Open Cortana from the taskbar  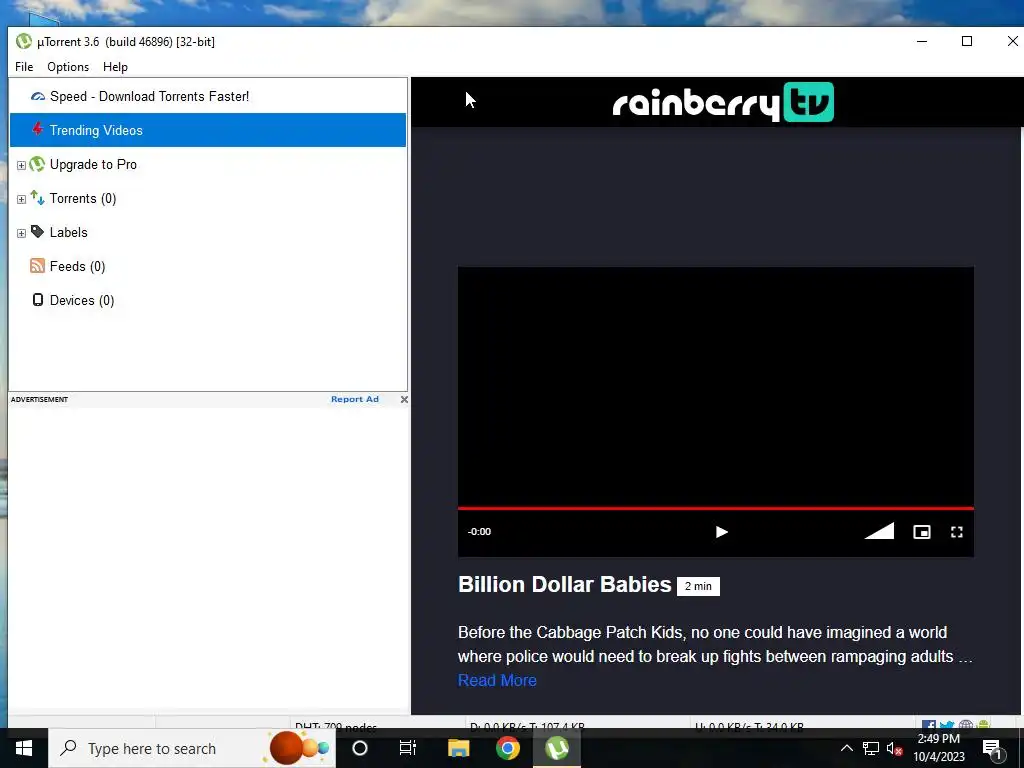click(x=360, y=748)
